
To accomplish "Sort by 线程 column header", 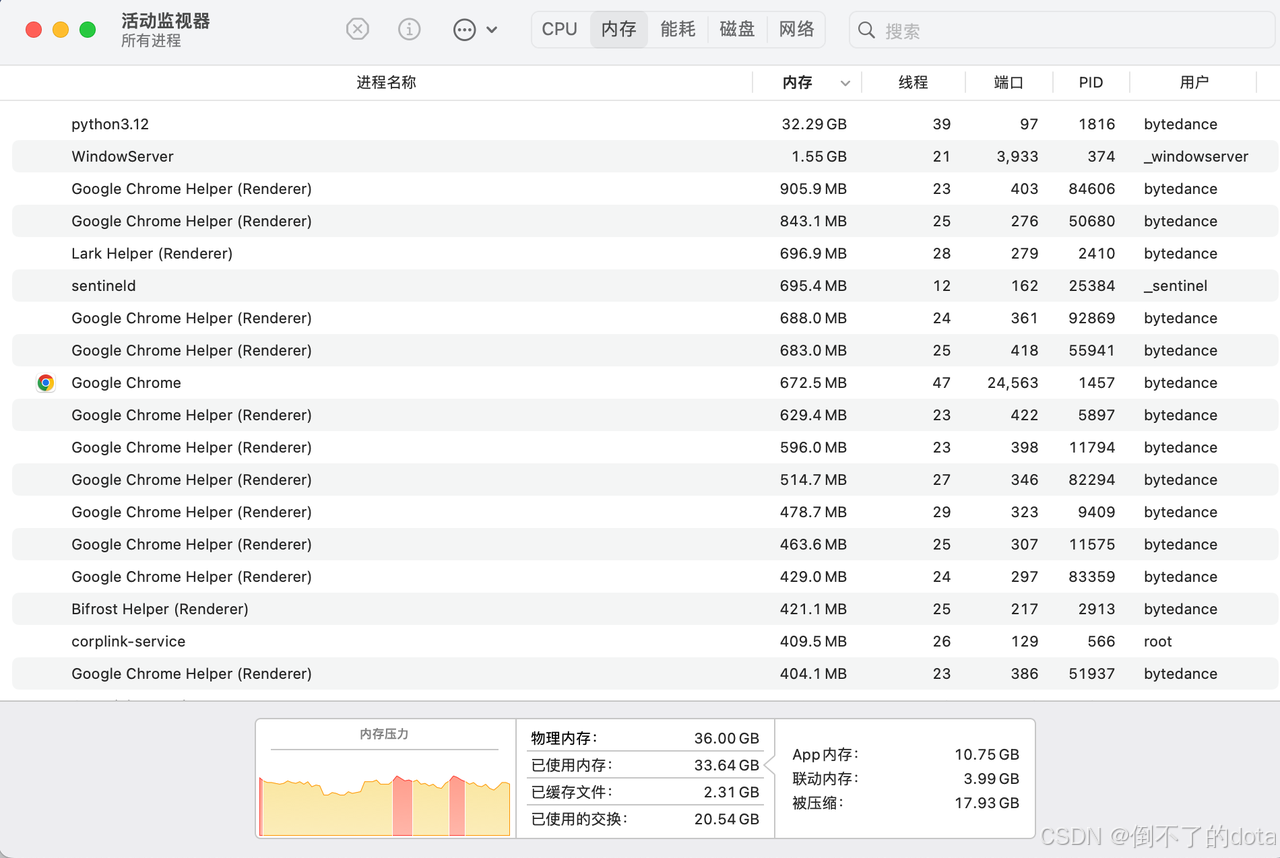I will click(913, 83).
